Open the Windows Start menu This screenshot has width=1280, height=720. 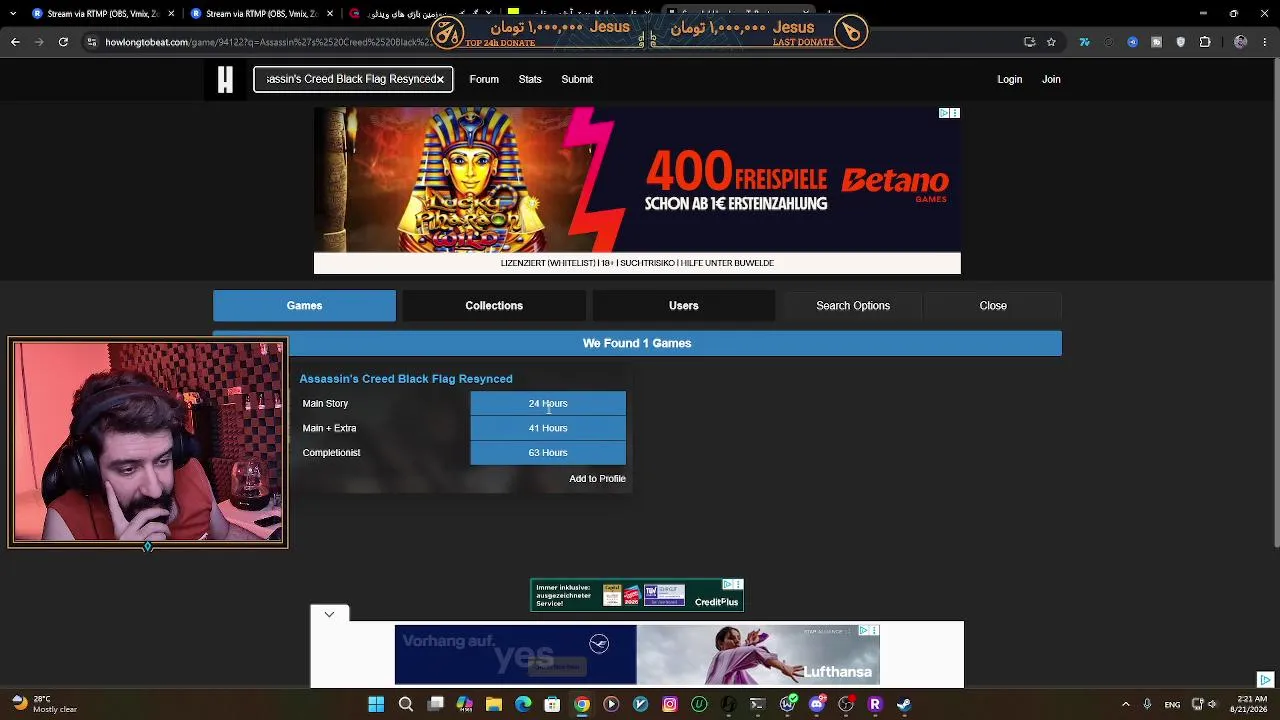click(x=376, y=705)
